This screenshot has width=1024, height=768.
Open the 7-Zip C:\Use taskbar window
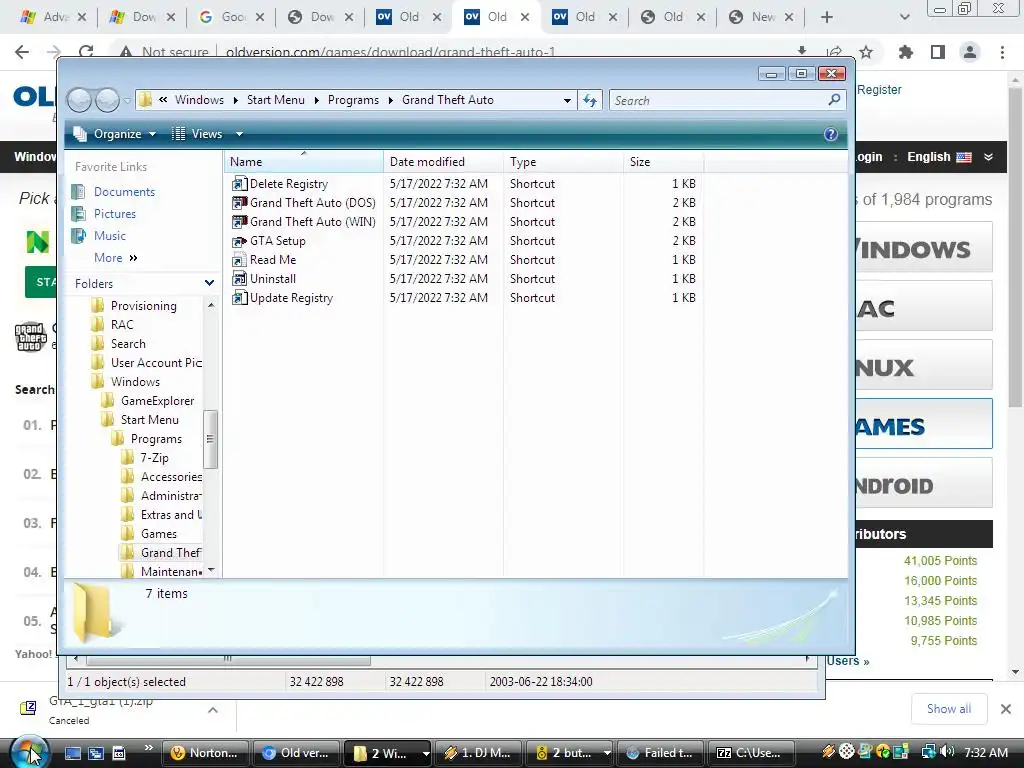(751, 753)
